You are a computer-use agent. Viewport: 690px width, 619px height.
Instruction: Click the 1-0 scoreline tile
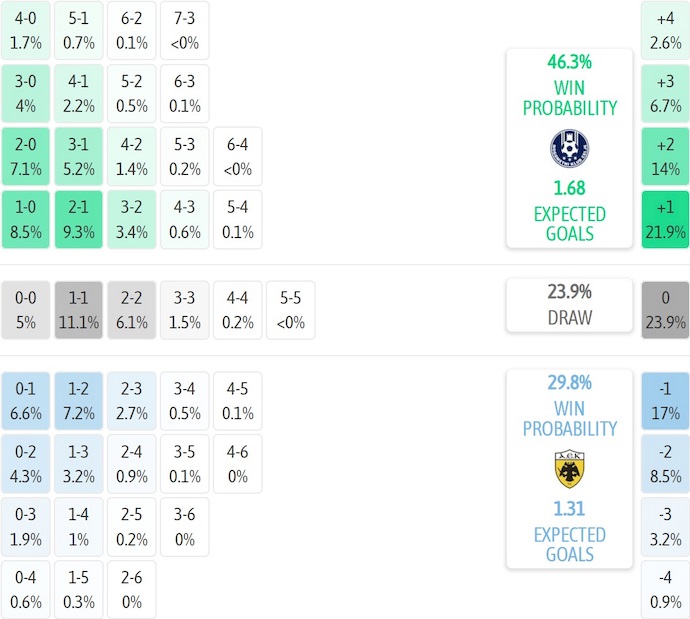click(x=27, y=219)
